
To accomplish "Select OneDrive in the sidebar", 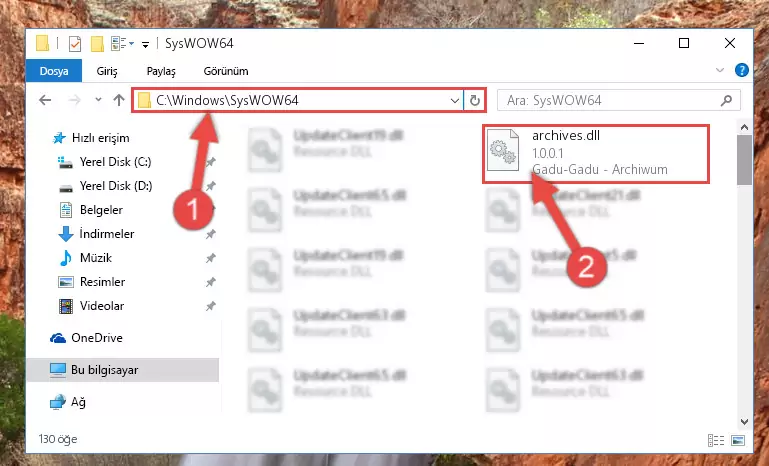I will pos(97,337).
